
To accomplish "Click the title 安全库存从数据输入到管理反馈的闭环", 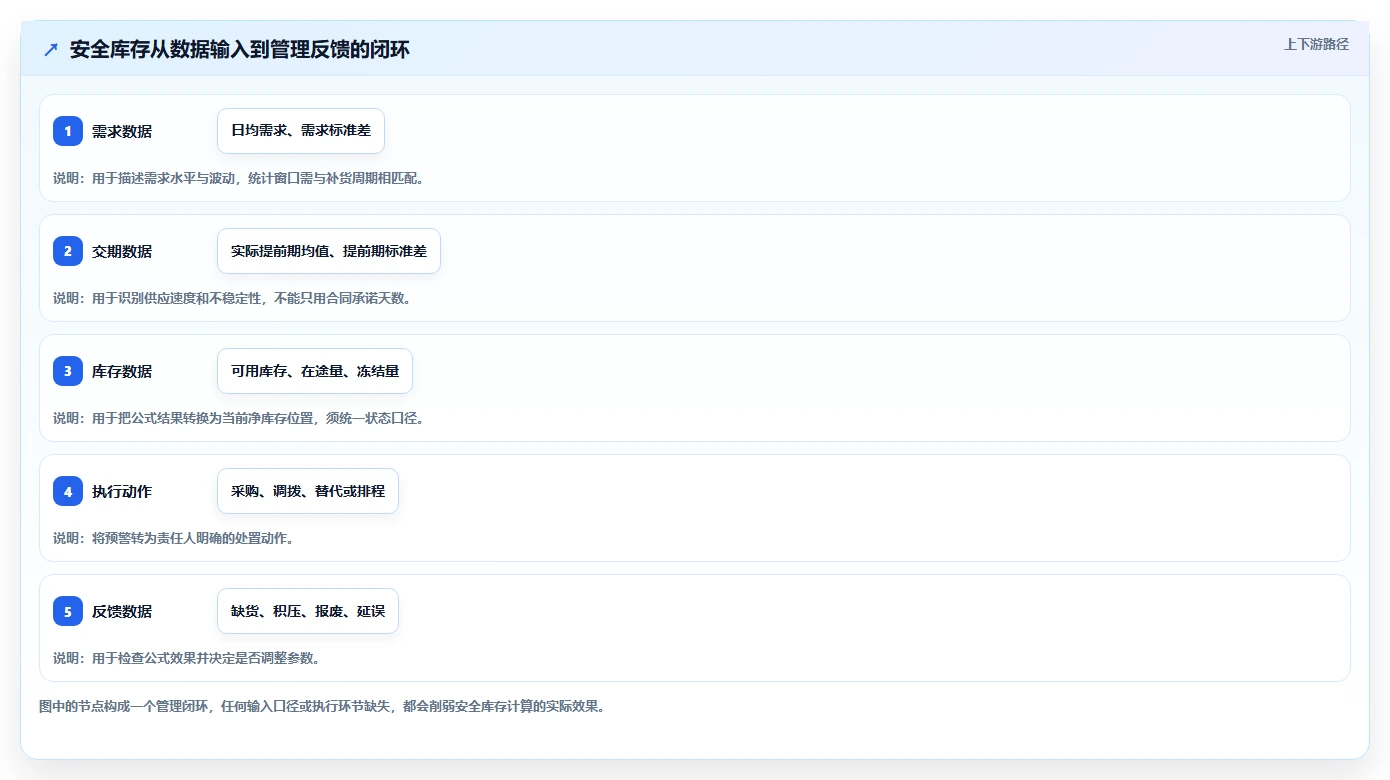I will (x=240, y=49).
